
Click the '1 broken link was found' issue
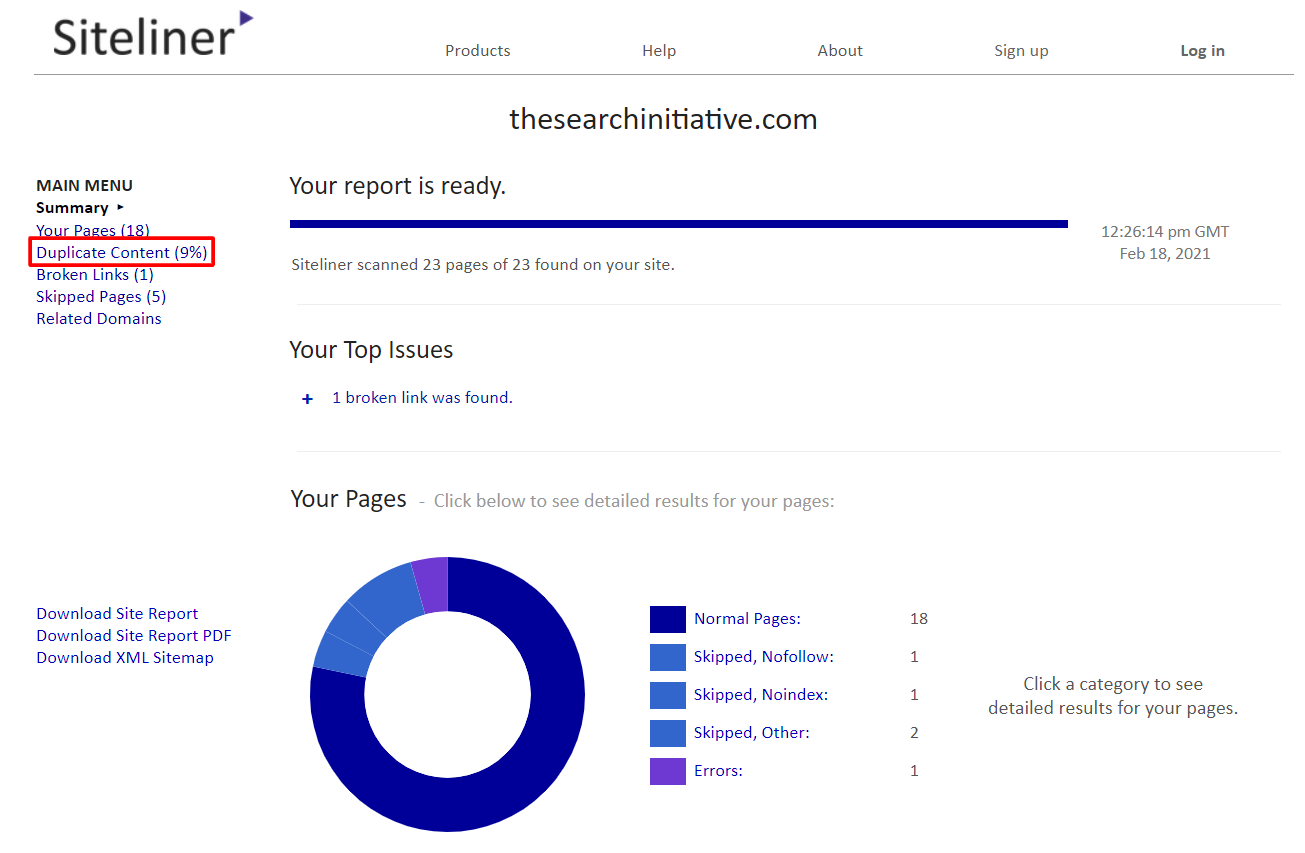(422, 398)
